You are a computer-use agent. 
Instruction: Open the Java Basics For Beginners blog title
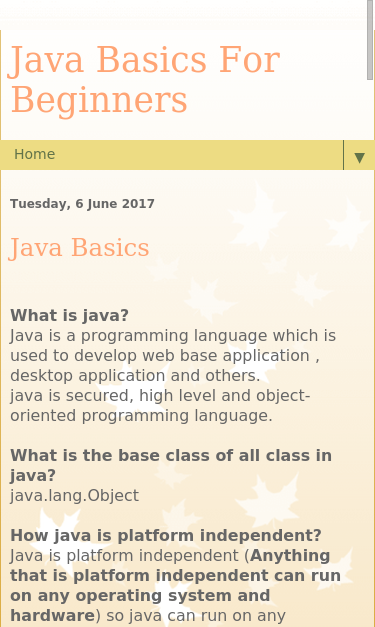pyautogui.click(x=144, y=79)
